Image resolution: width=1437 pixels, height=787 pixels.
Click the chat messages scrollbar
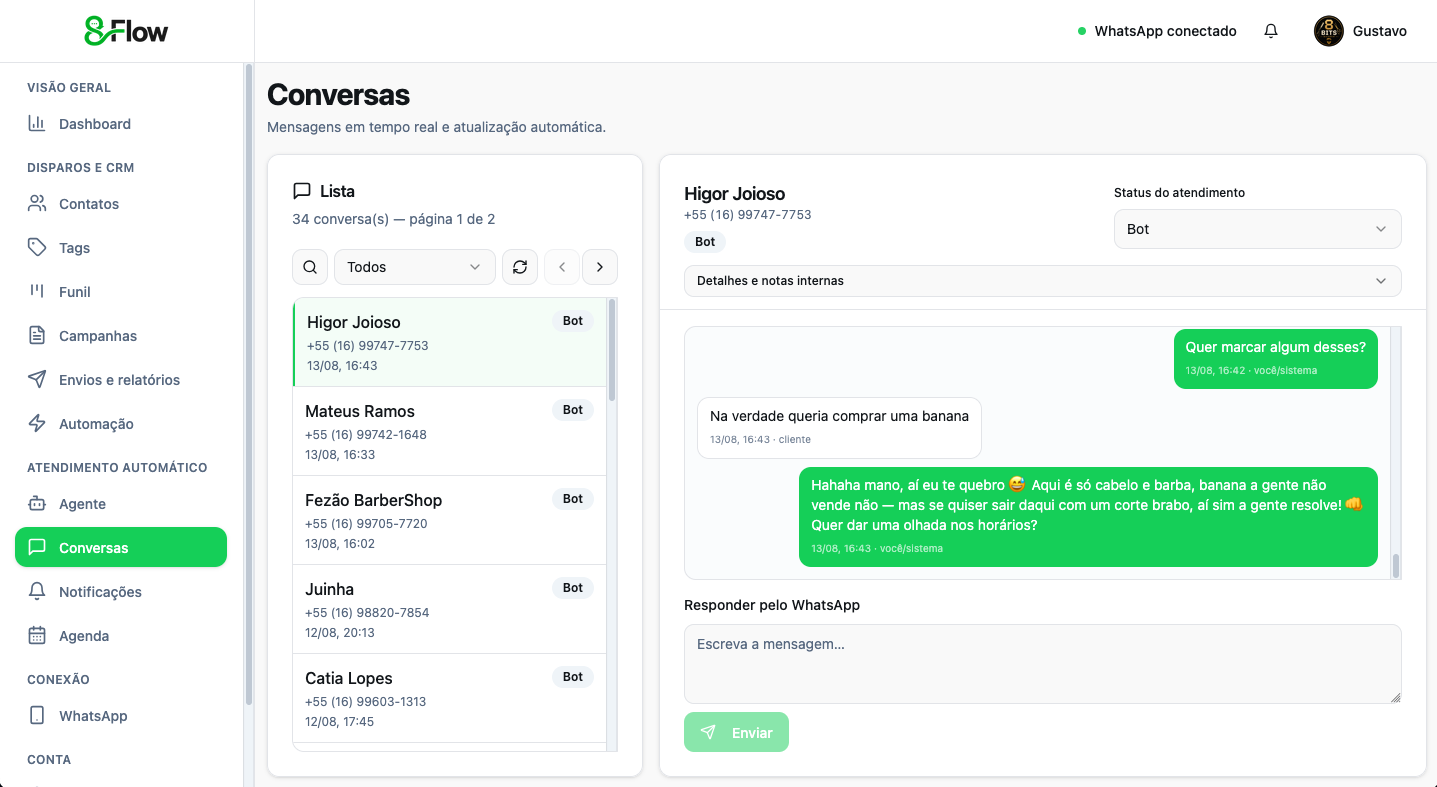click(1396, 564)
